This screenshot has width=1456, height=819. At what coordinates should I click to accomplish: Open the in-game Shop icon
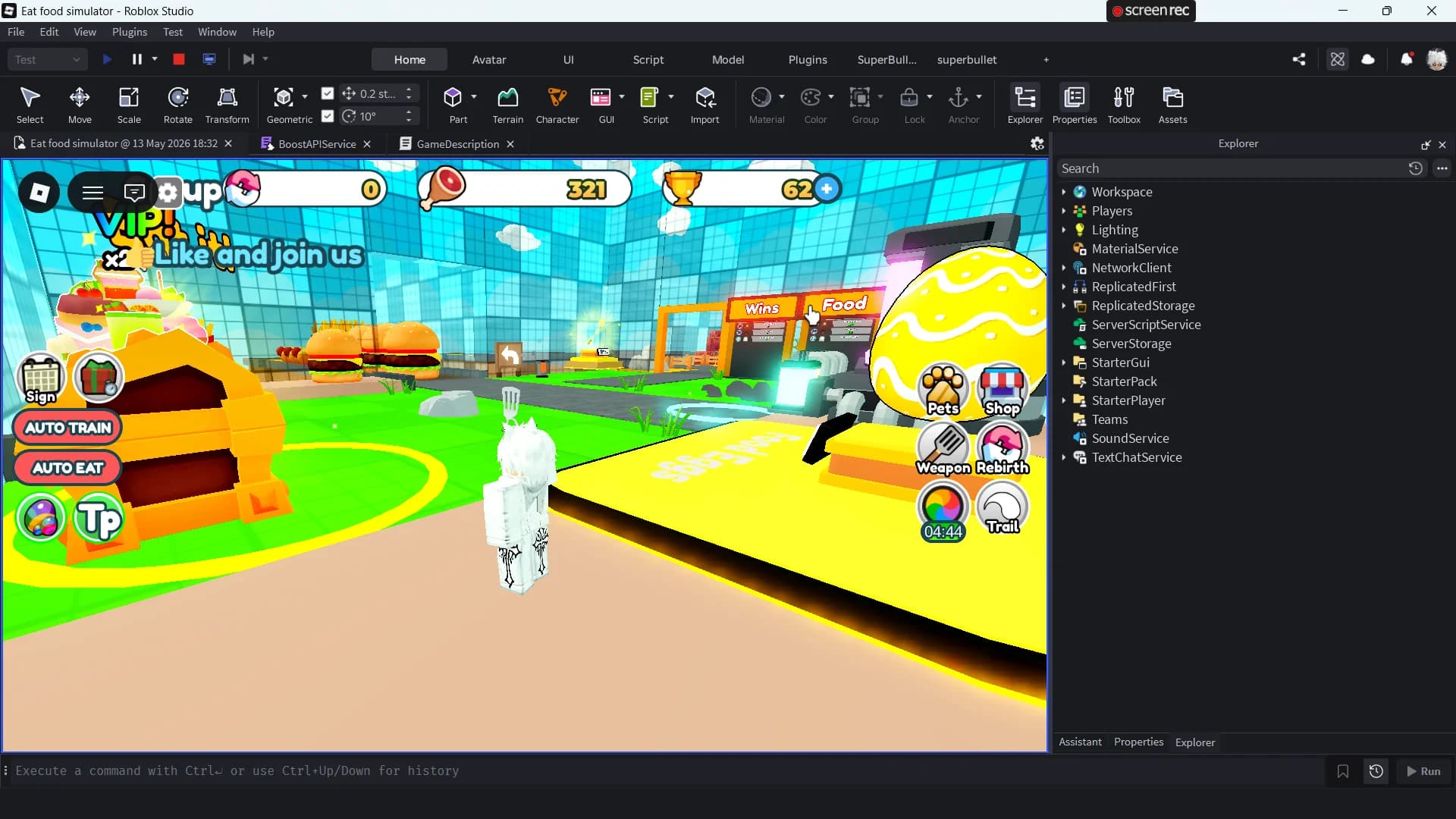coord(1002,389)
